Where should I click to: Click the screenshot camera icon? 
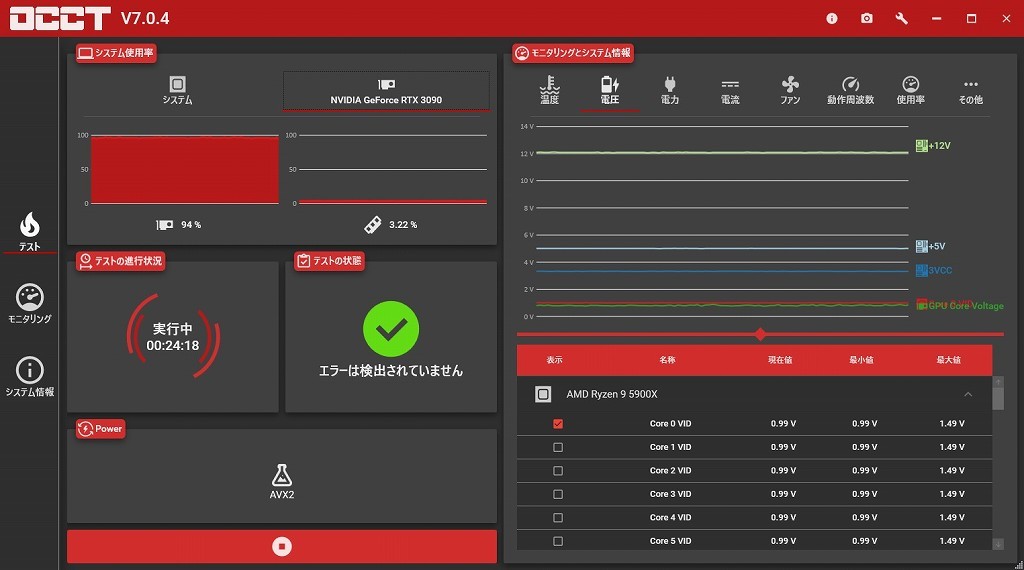866,19
